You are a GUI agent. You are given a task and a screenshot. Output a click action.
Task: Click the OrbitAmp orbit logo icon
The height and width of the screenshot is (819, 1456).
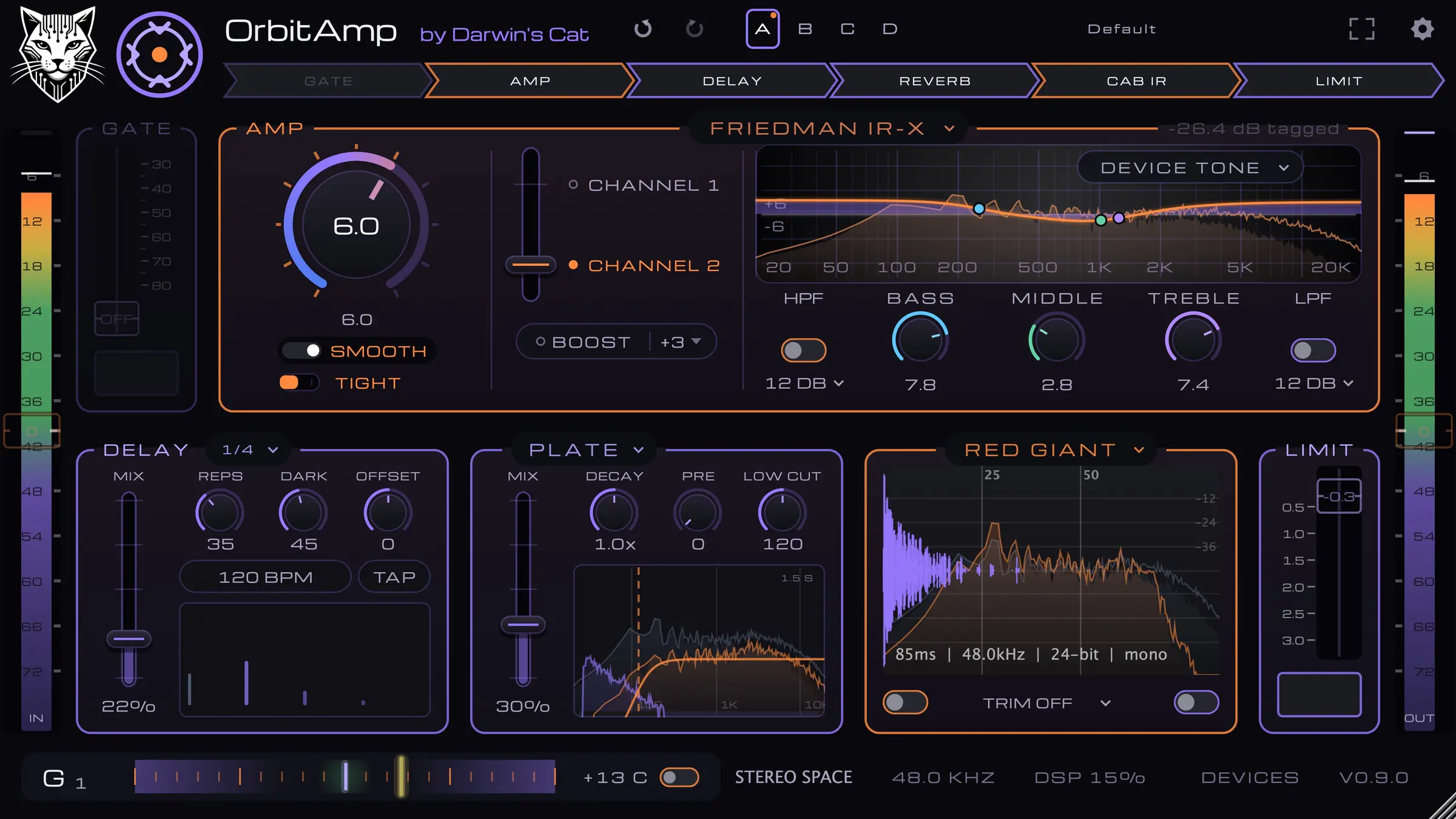(160, 55)
